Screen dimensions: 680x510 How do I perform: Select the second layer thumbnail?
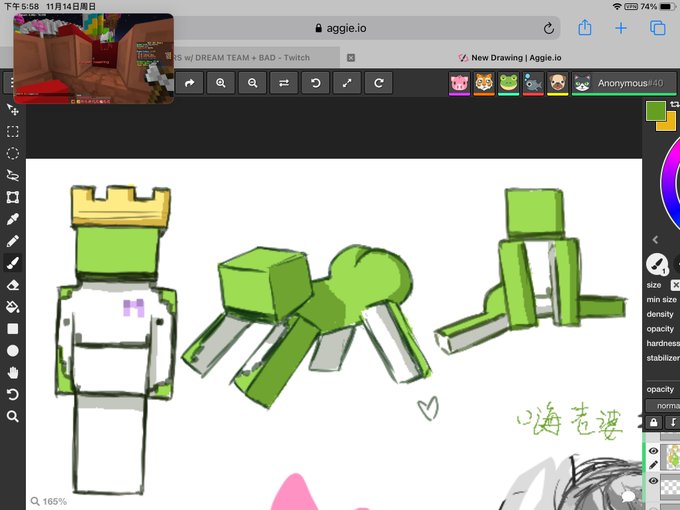[x=670, y=487]
